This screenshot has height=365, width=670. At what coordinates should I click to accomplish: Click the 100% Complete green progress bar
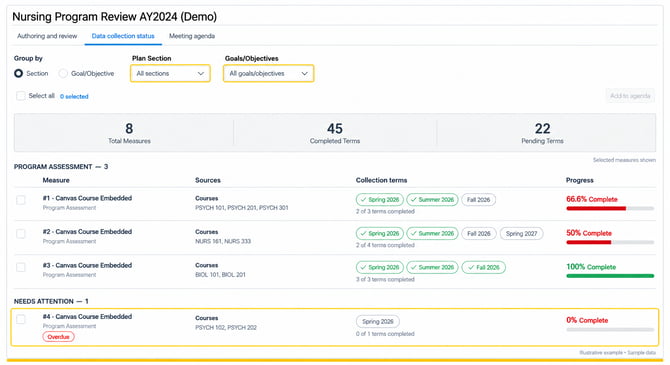pyautogui.click(x=610, y=276)
